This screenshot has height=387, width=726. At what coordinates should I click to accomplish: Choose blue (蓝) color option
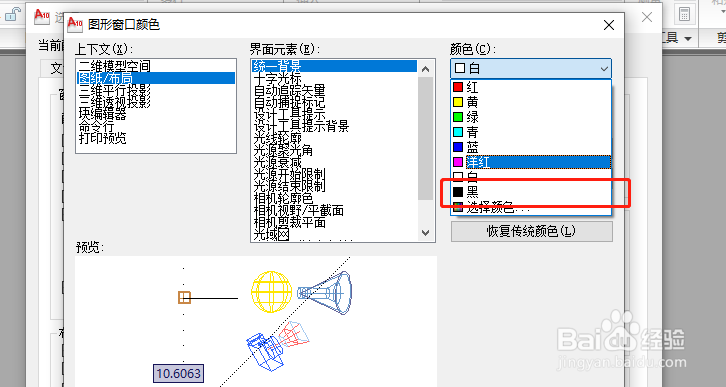(x=531, y=147)
